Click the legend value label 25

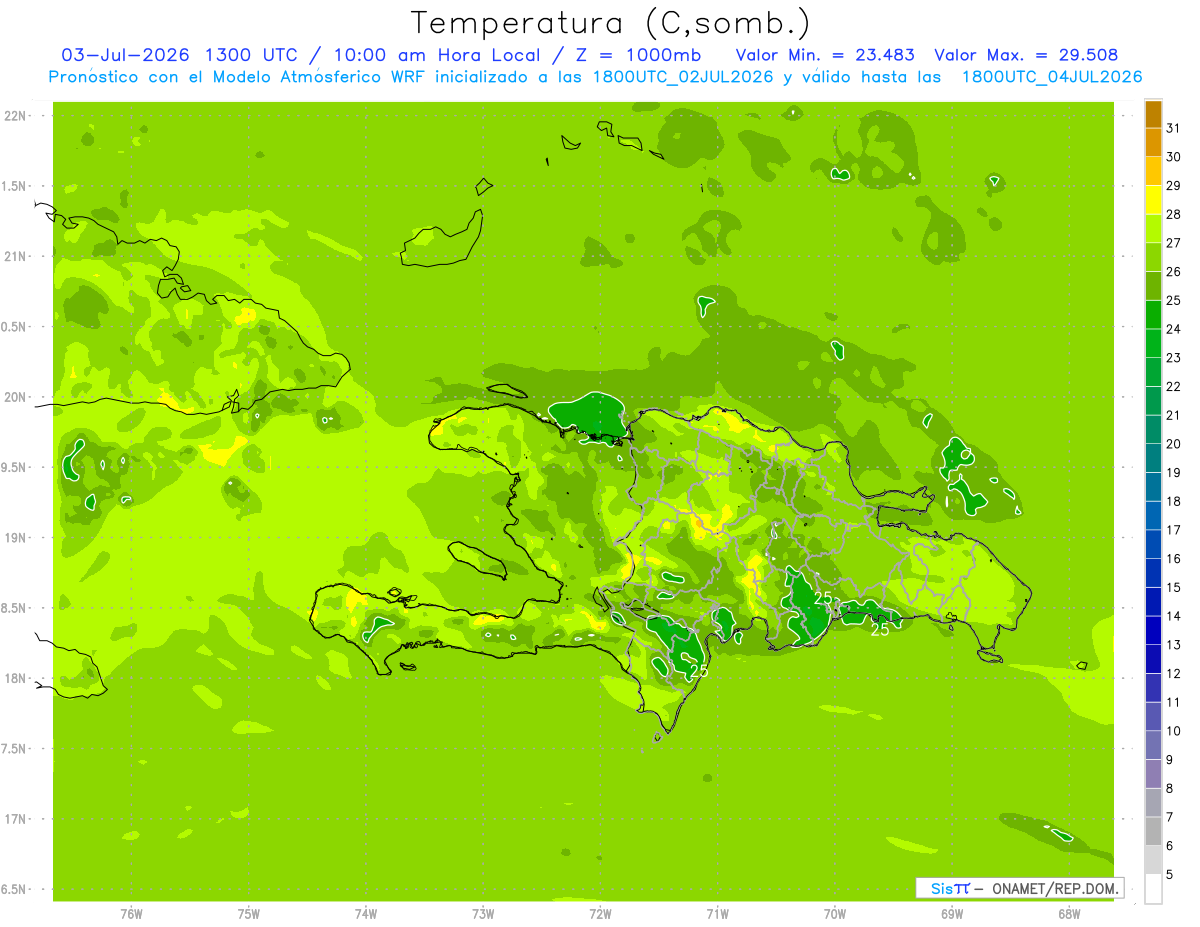(1174, 300)
